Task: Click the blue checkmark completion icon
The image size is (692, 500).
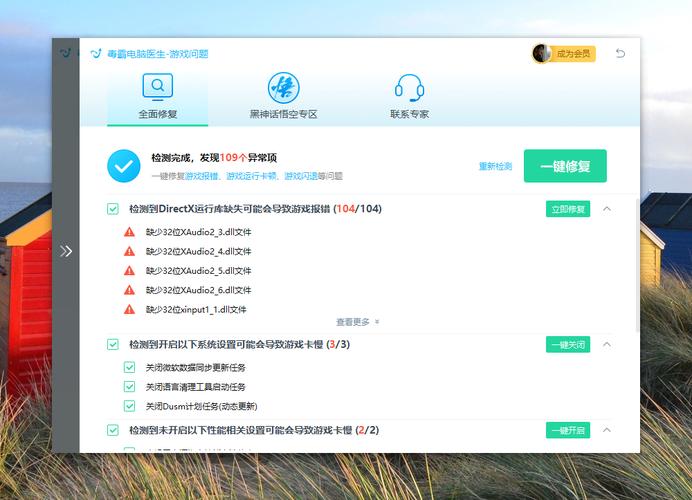Action: tap(124, 166)
